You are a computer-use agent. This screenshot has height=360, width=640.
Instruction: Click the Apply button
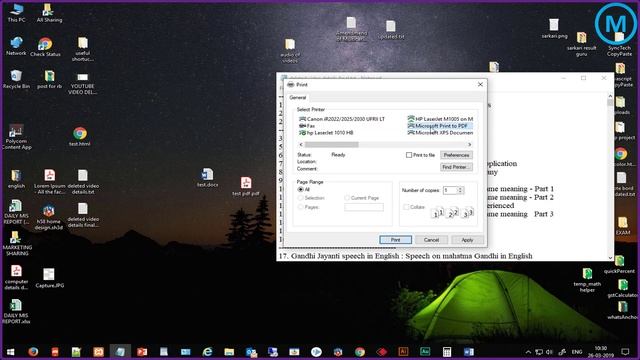(x=467, y=240)
